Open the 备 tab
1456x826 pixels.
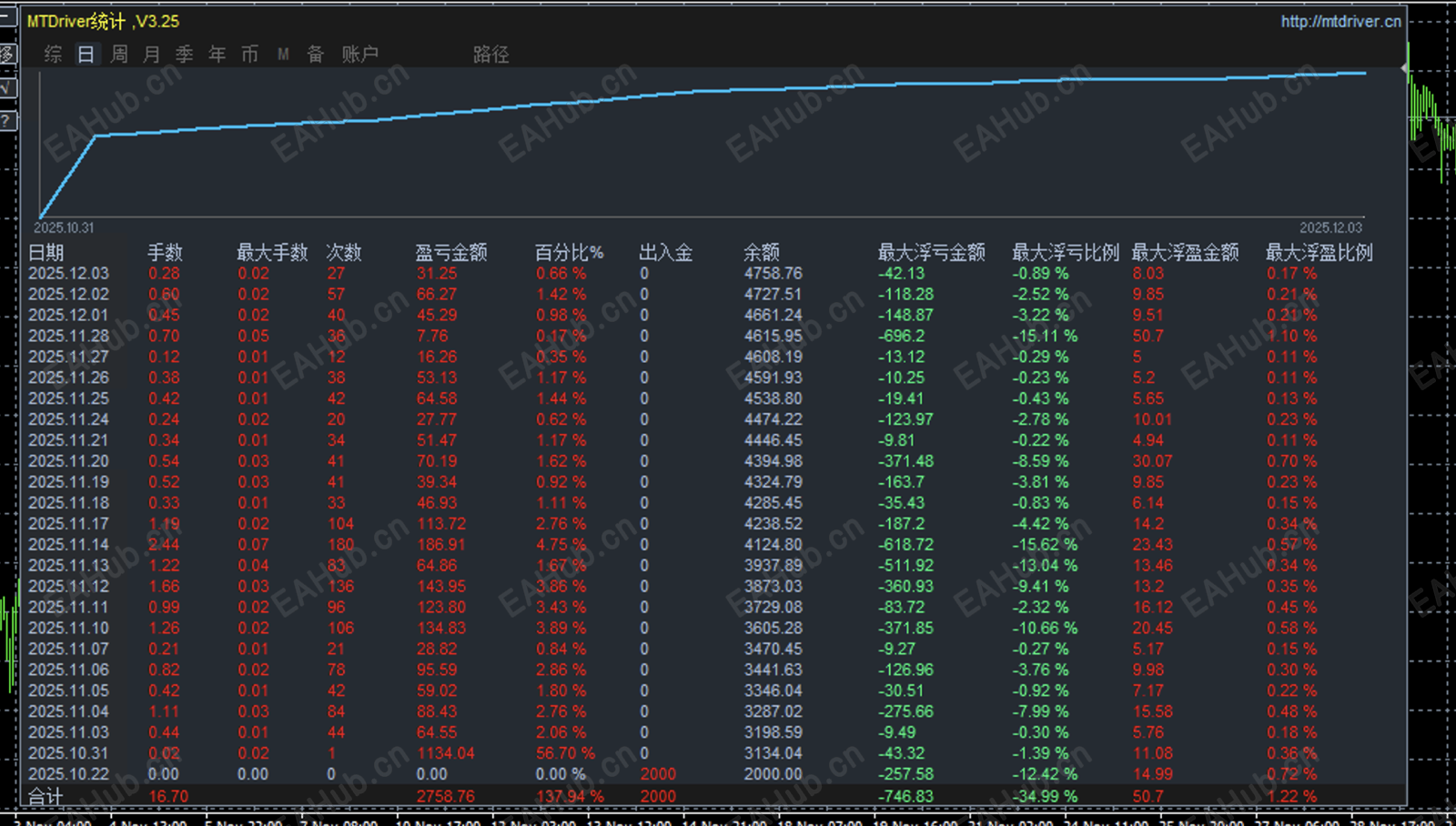point(316,55)
